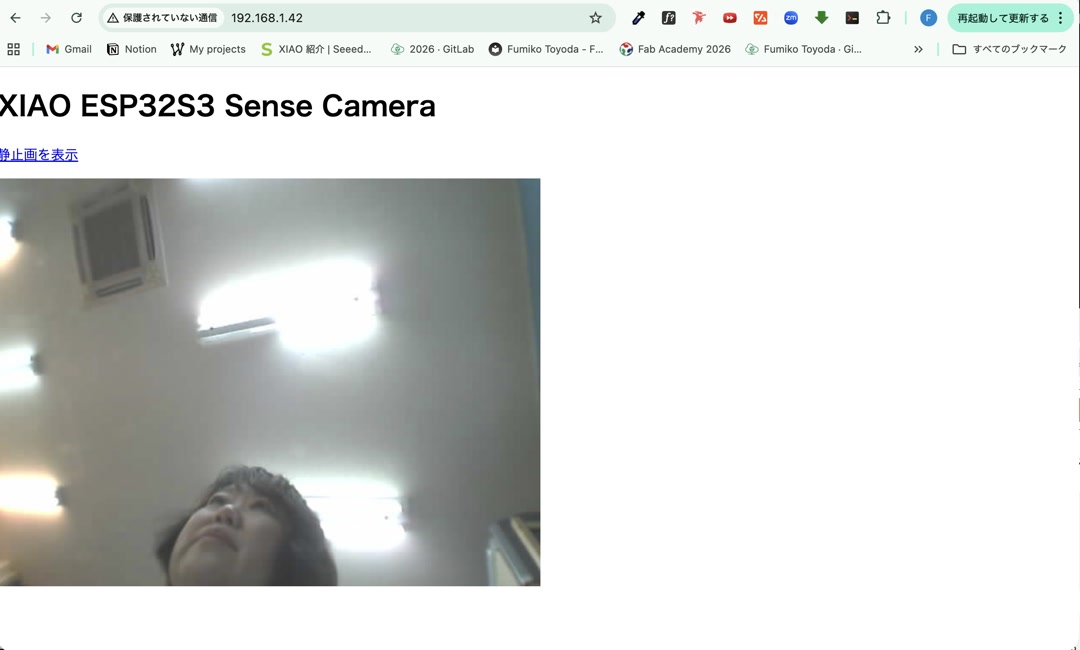Open the Notion bookmark
The image size is (1080, 650).
pyautogui.click(x=130, y=49)
